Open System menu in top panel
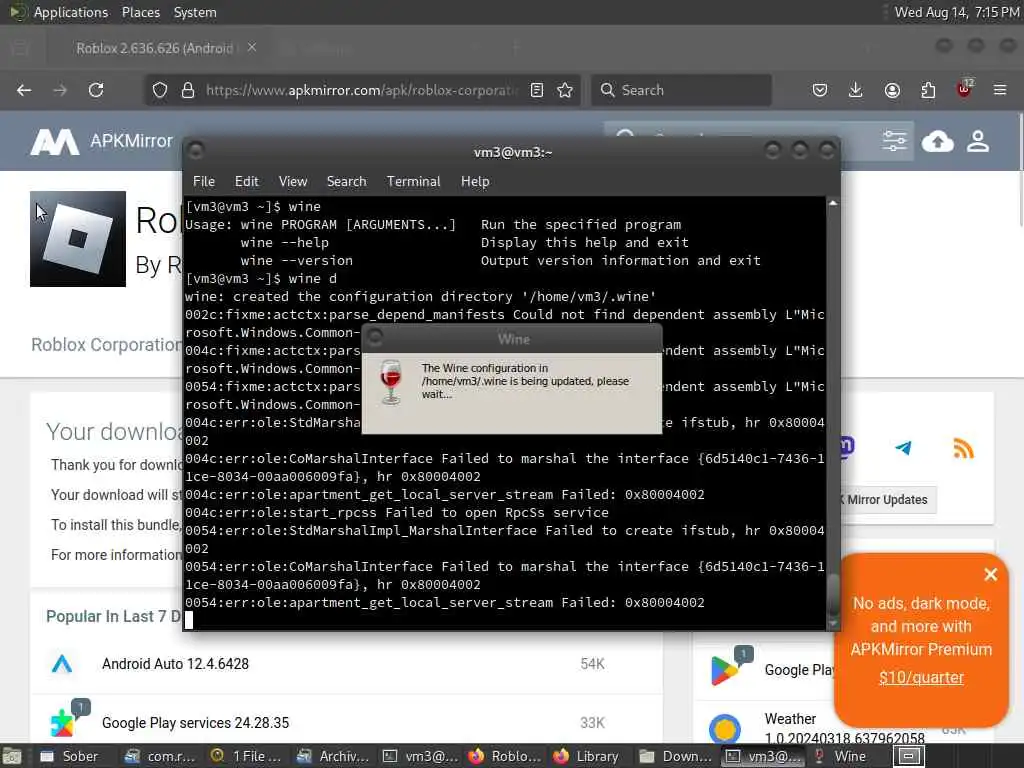This screenshot has height=768, width=1024. pyautogui.click(x=195, y=12)
